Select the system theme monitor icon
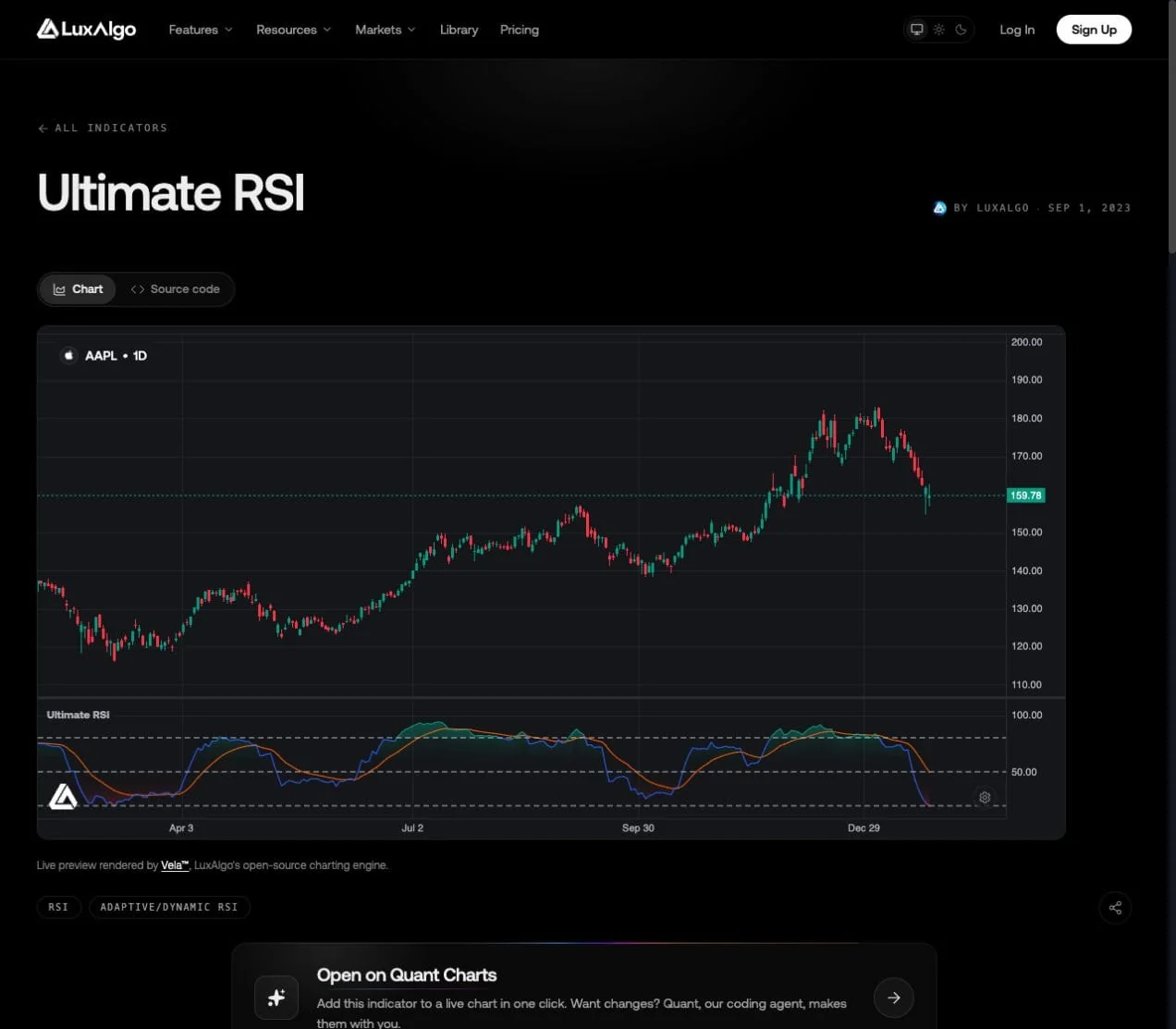Image resolution: width=1176 pixels, height=1029 pixels. coord(916,30)
